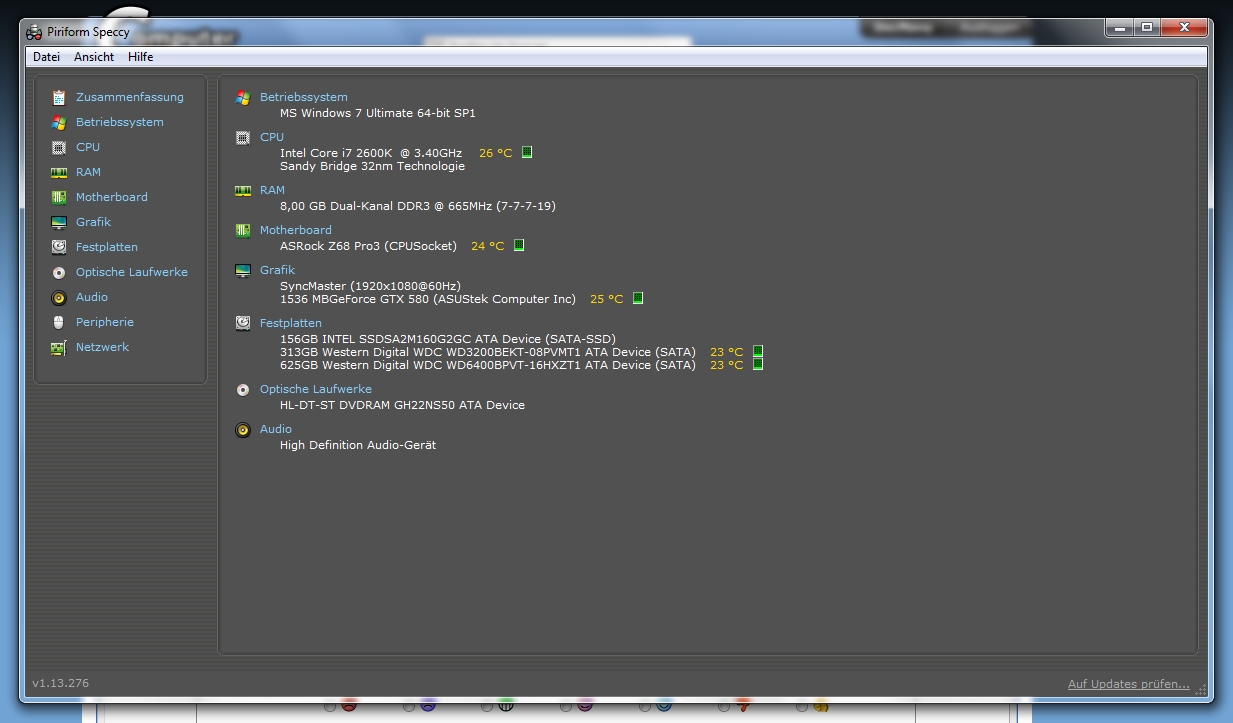Open the Betriebssystem heading link in summary
This screenshot has height=723, width=1233.
304,97
